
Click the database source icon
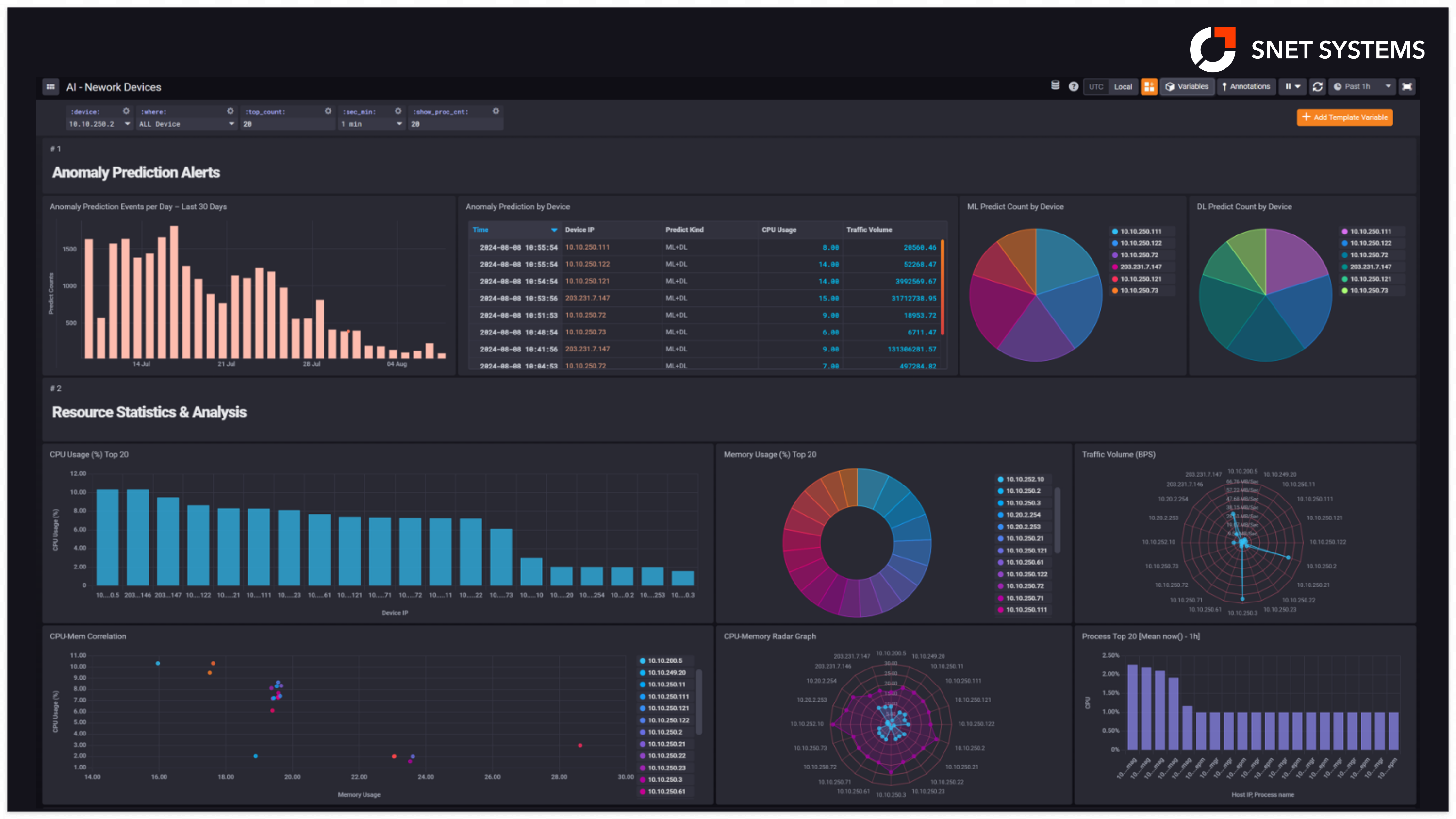point(1055,86)
